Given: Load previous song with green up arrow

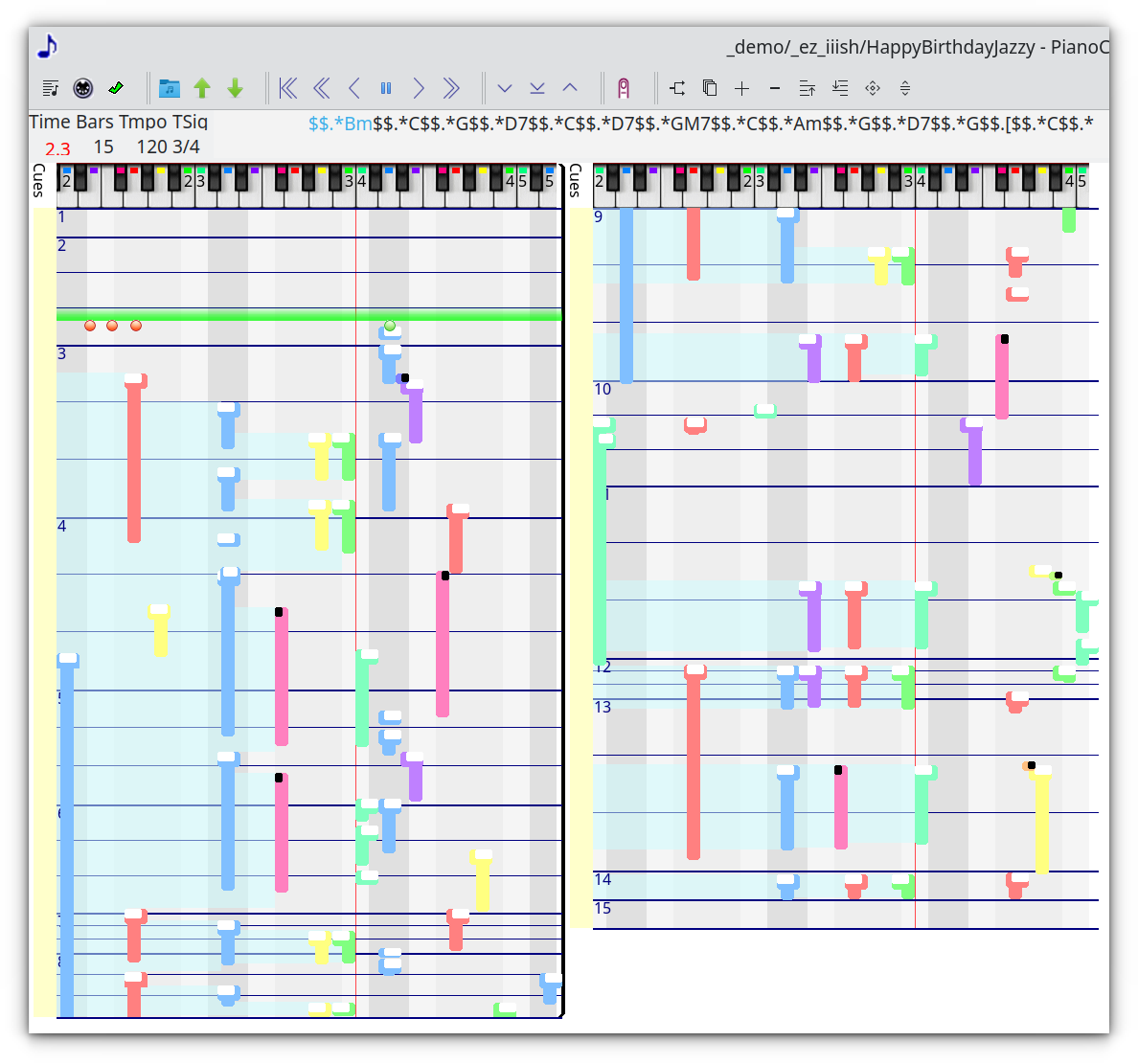Looking at the screenshot, I should tap(202, 88).
